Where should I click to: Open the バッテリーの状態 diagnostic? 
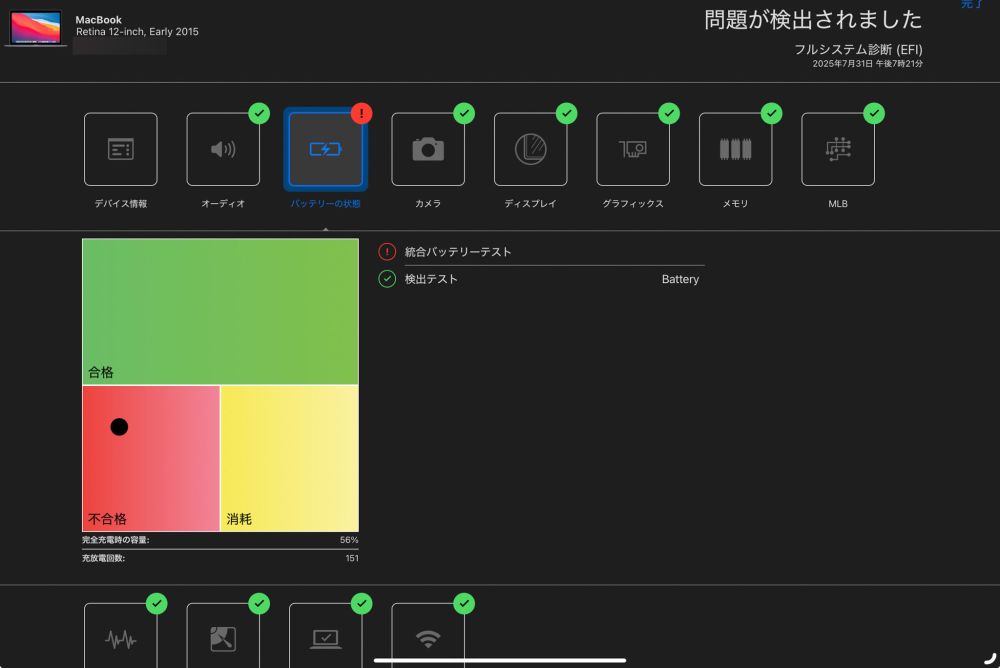pyautogui.click(x=326, y=148)
